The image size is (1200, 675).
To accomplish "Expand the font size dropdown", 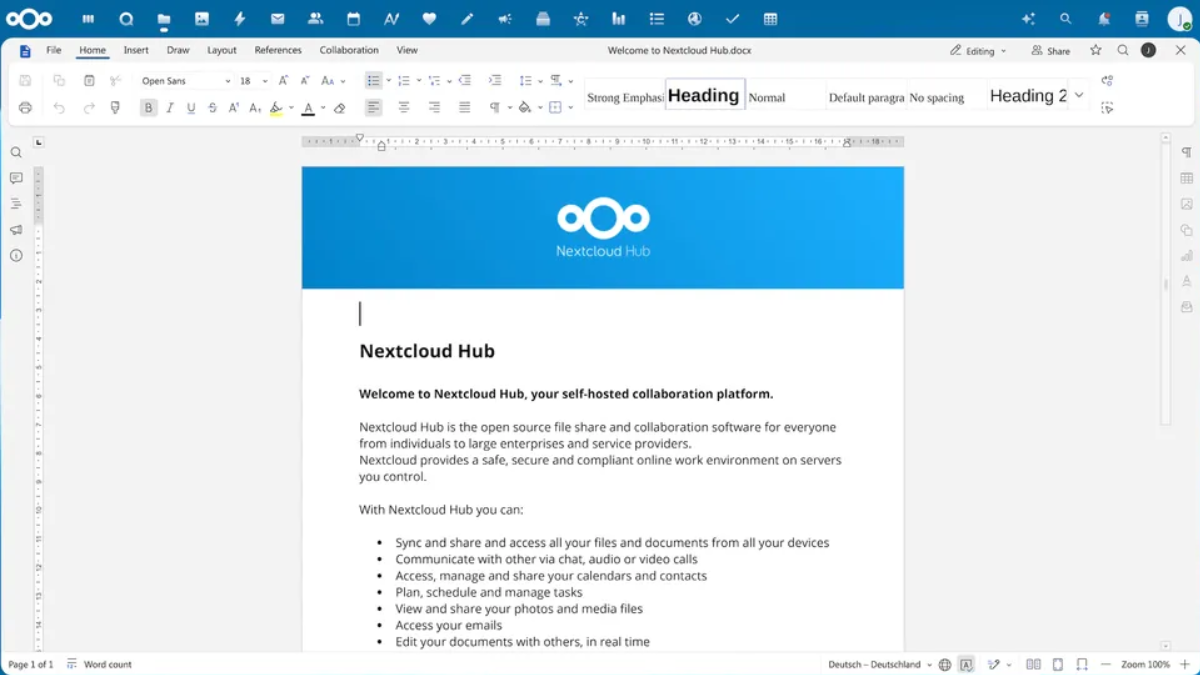I will click(x=265, y=81).
